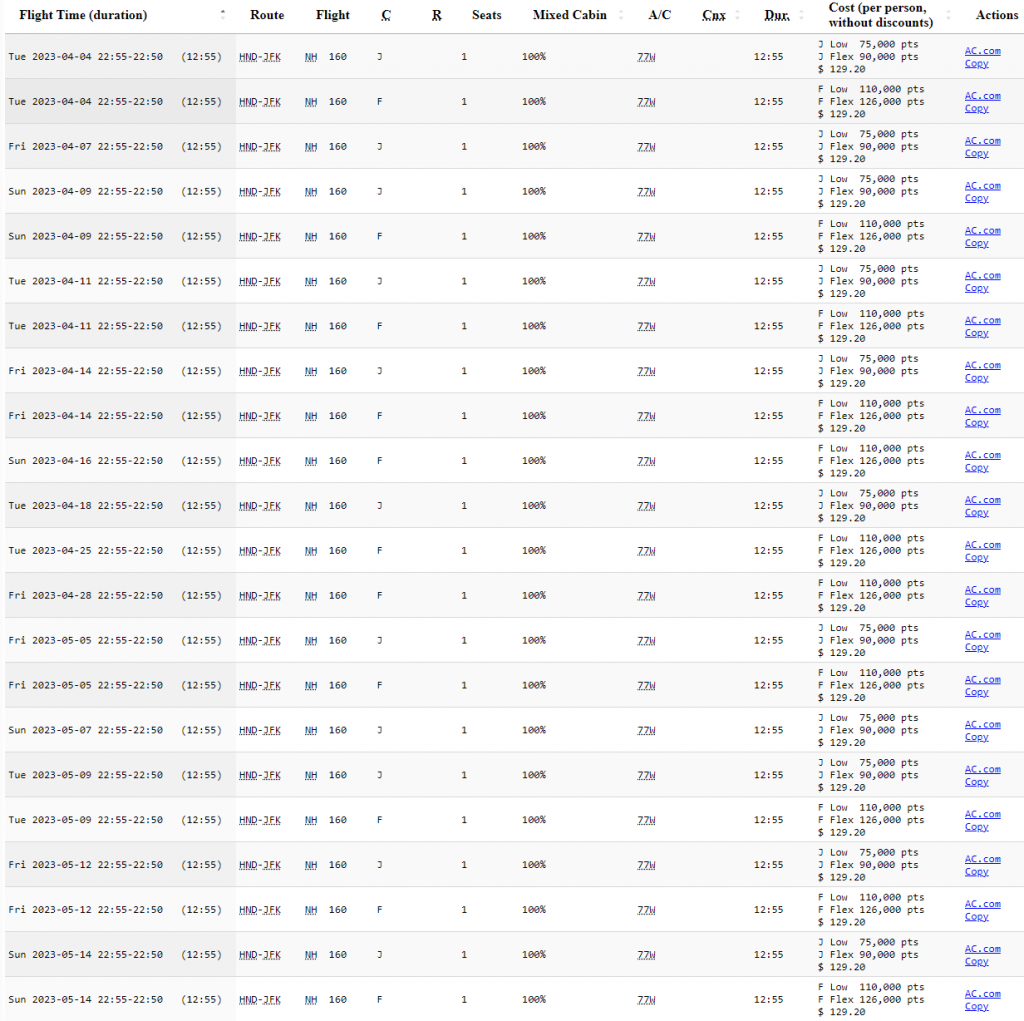The image size is (1024, 1021).
Task: Copy the Tue 2023-04-25 flight row
Action: (976, 557)
